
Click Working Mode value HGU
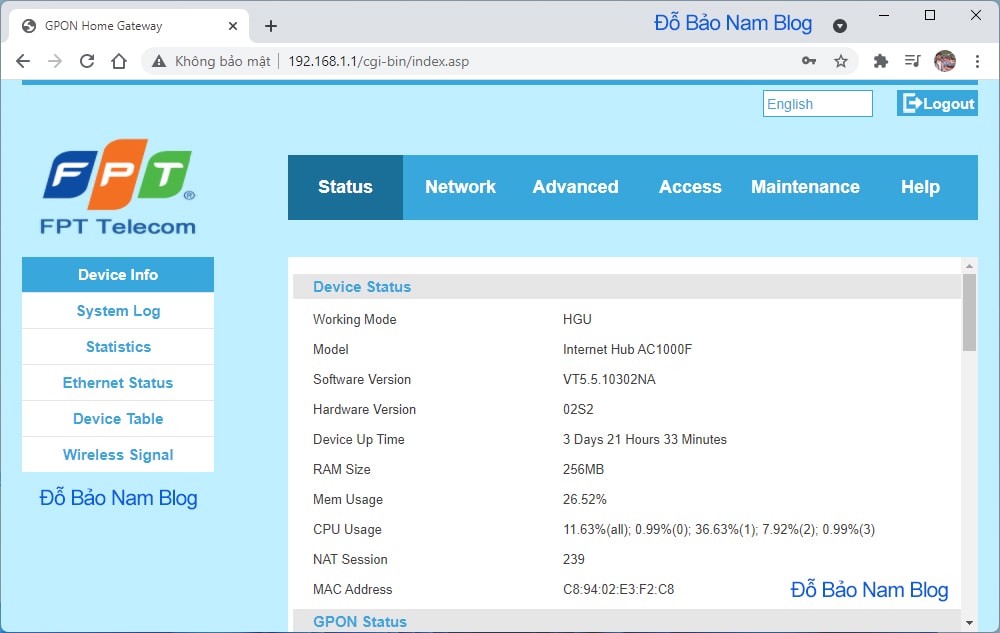pyautogui.click(x=577, y=319)
